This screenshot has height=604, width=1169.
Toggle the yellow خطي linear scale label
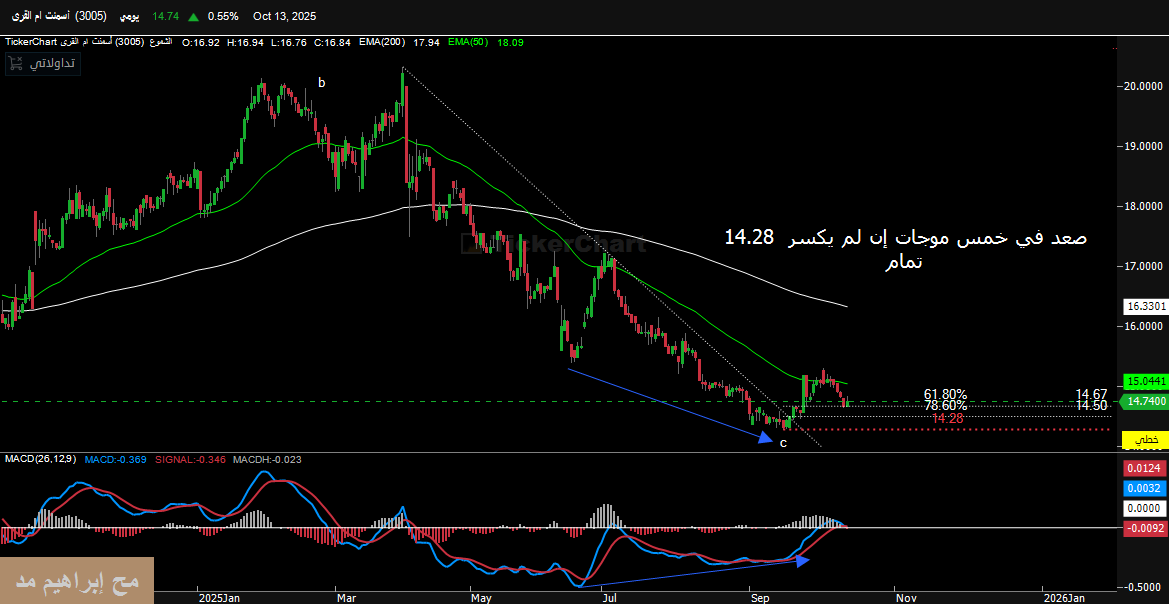1144,440
